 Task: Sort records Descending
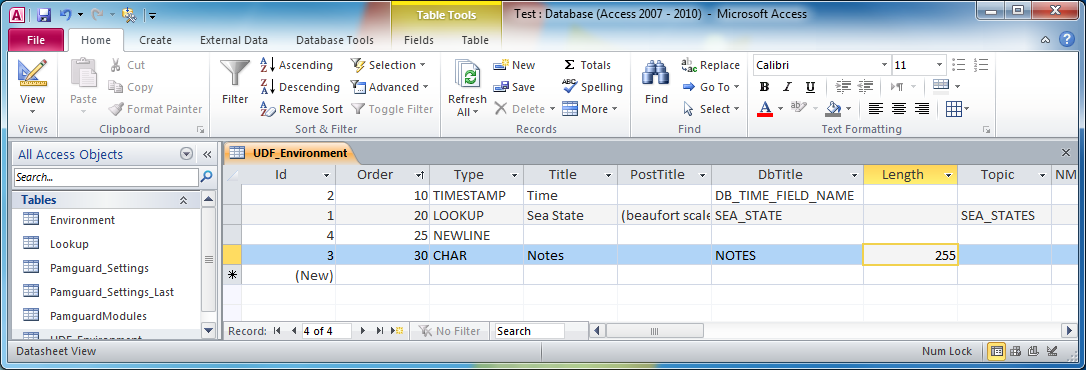coord(300,87)
